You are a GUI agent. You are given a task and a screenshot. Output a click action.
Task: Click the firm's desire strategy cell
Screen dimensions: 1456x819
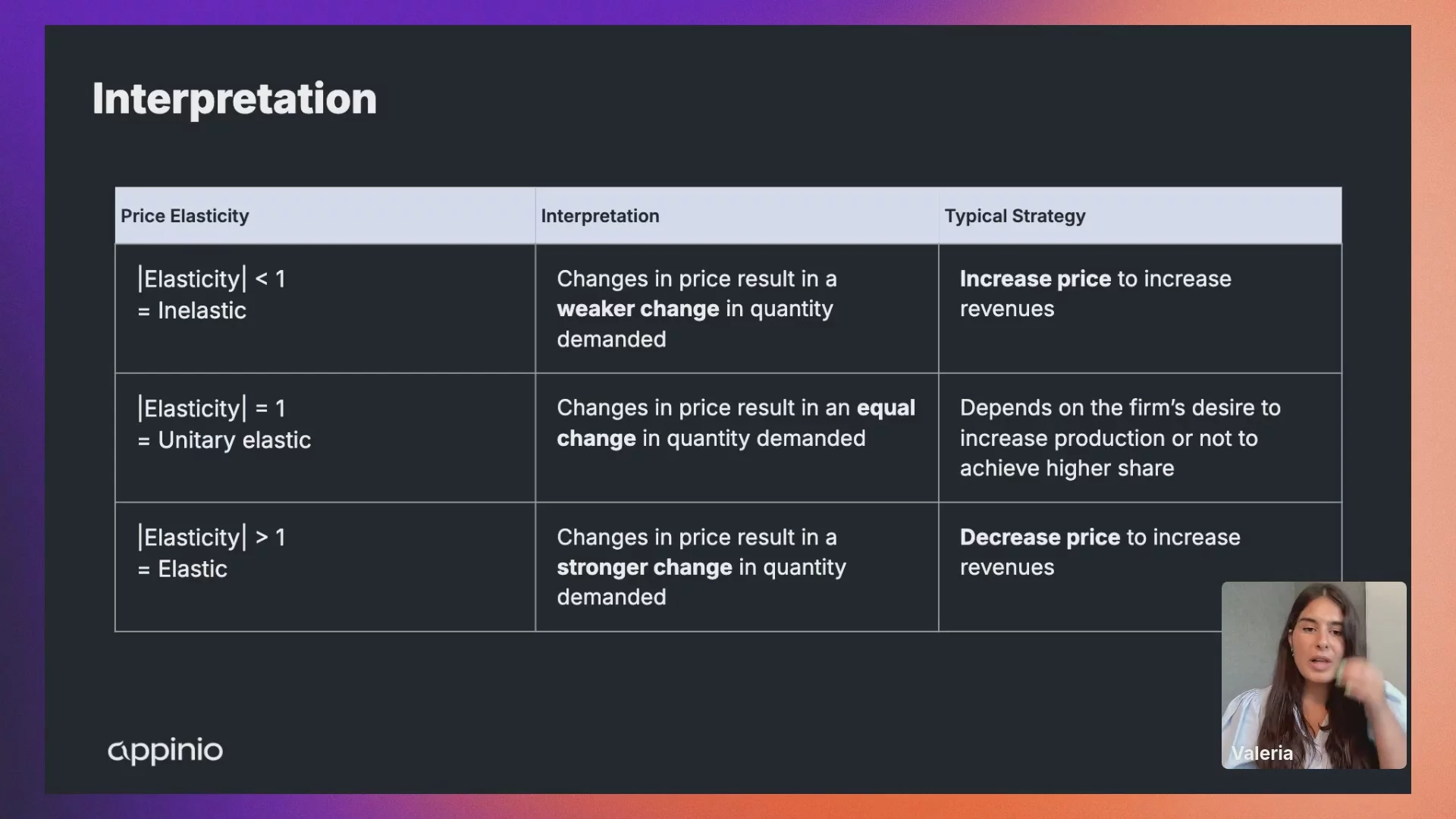(1141, 438)
